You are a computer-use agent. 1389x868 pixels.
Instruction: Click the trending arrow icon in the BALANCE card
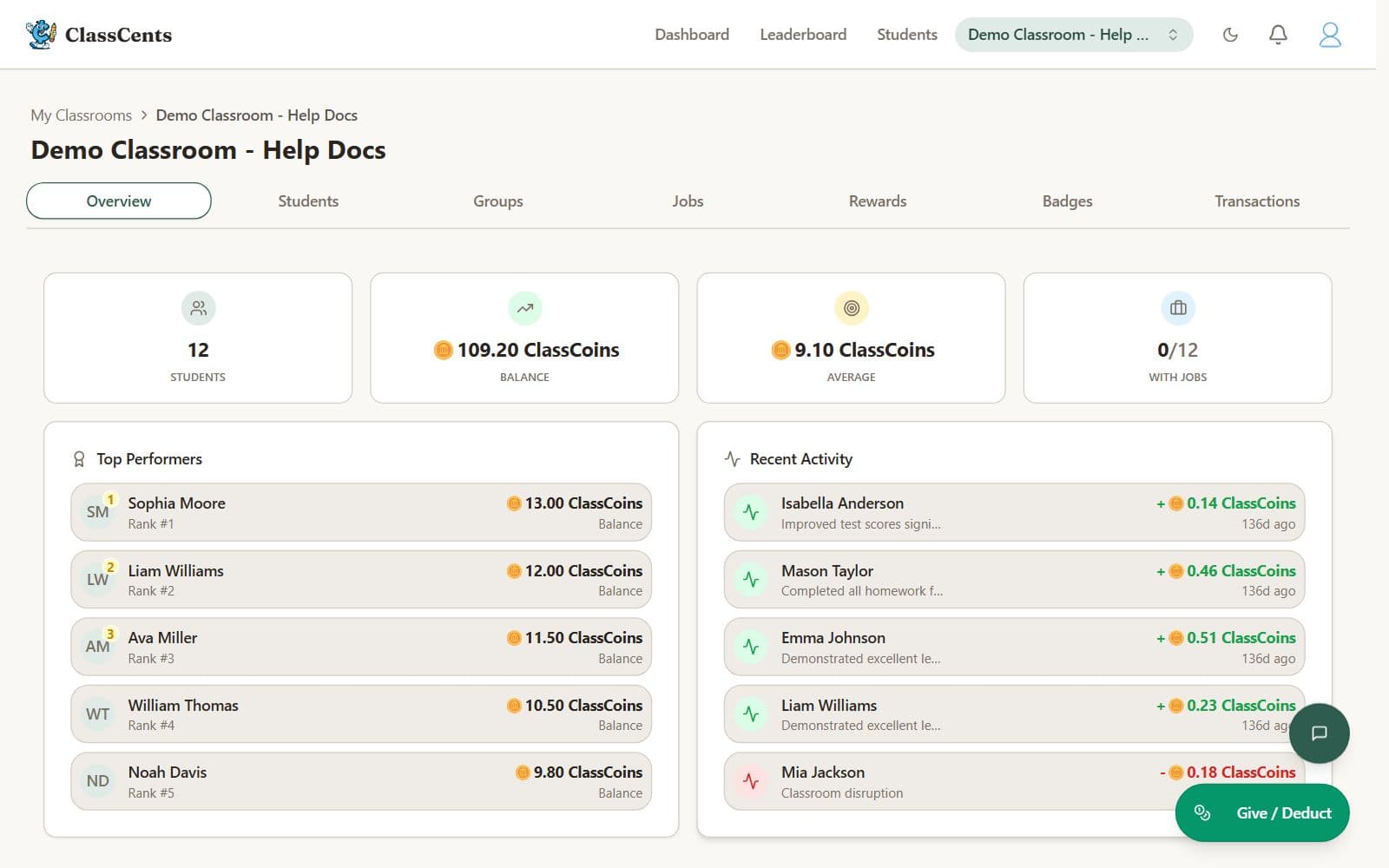coord(524,308)
